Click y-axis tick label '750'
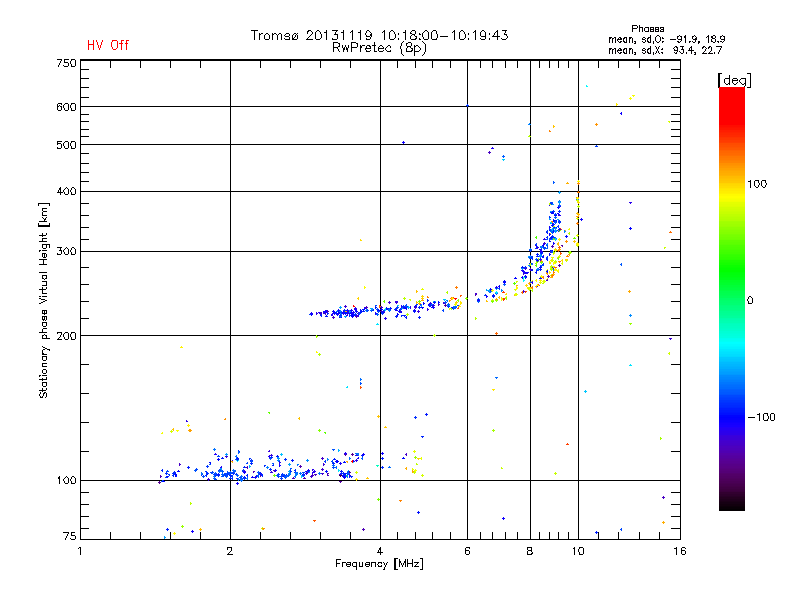Image resolution: width=800 pixels, height=600 pixels. (66, 63)
